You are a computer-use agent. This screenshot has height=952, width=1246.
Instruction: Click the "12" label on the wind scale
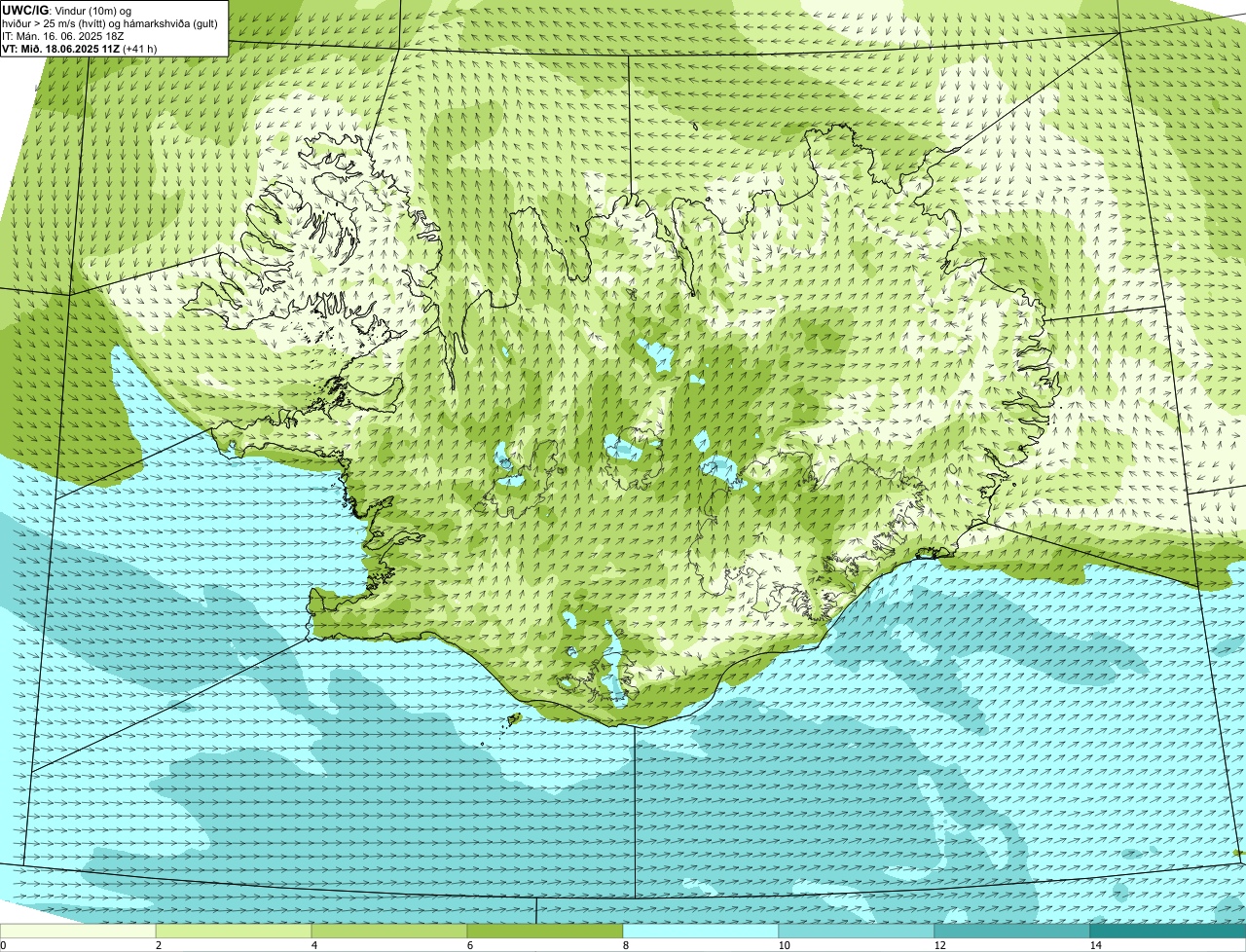point(938,945)
